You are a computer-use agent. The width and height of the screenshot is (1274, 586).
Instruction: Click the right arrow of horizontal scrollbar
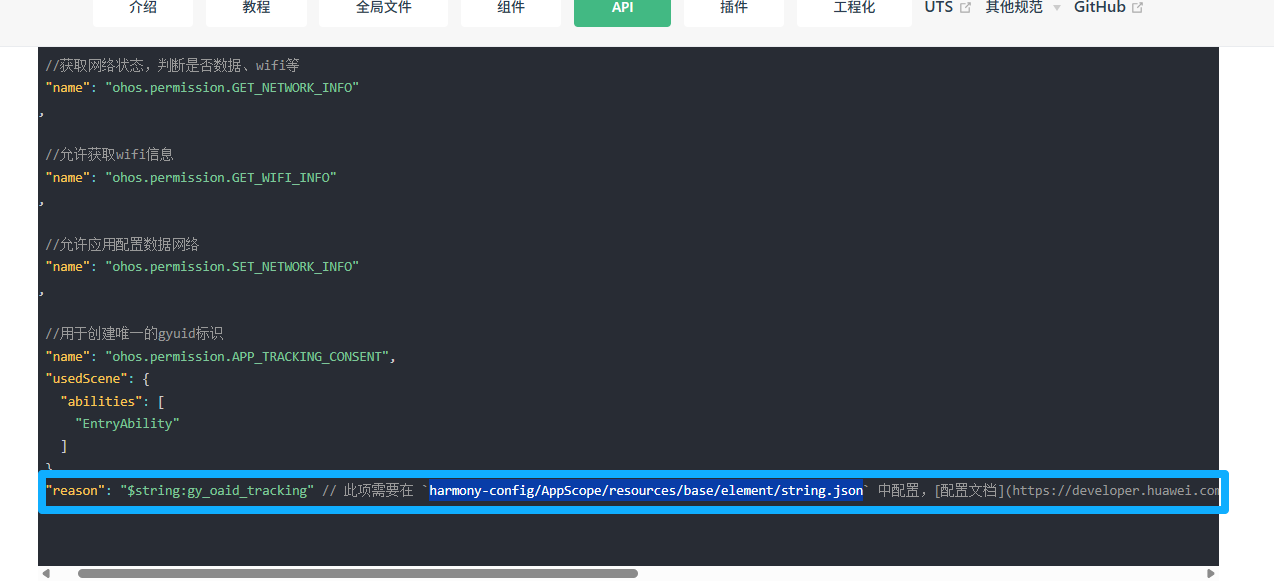click(x=1211, y=574)
